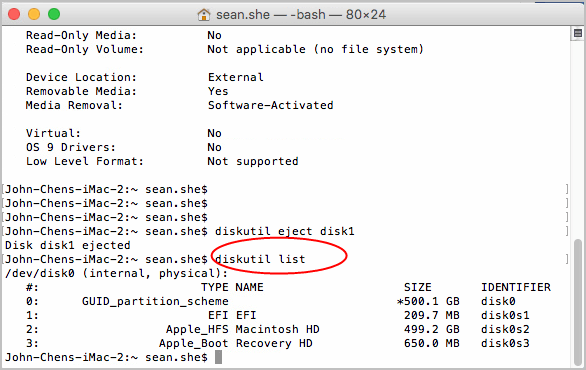This screenshot has height=370, width=586.
Task: Click the 'Macintosh HD' partition name
Action: coord(278,329)
